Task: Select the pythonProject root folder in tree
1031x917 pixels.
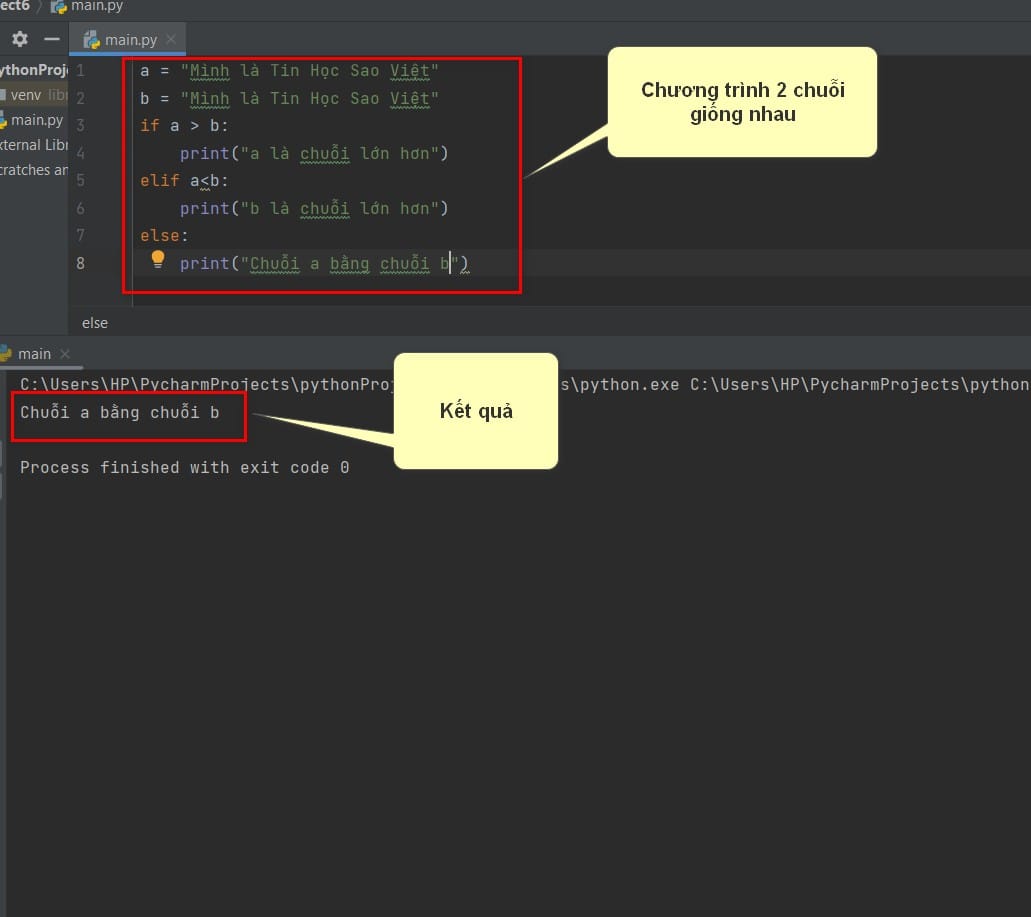Action: click(34, 70)
